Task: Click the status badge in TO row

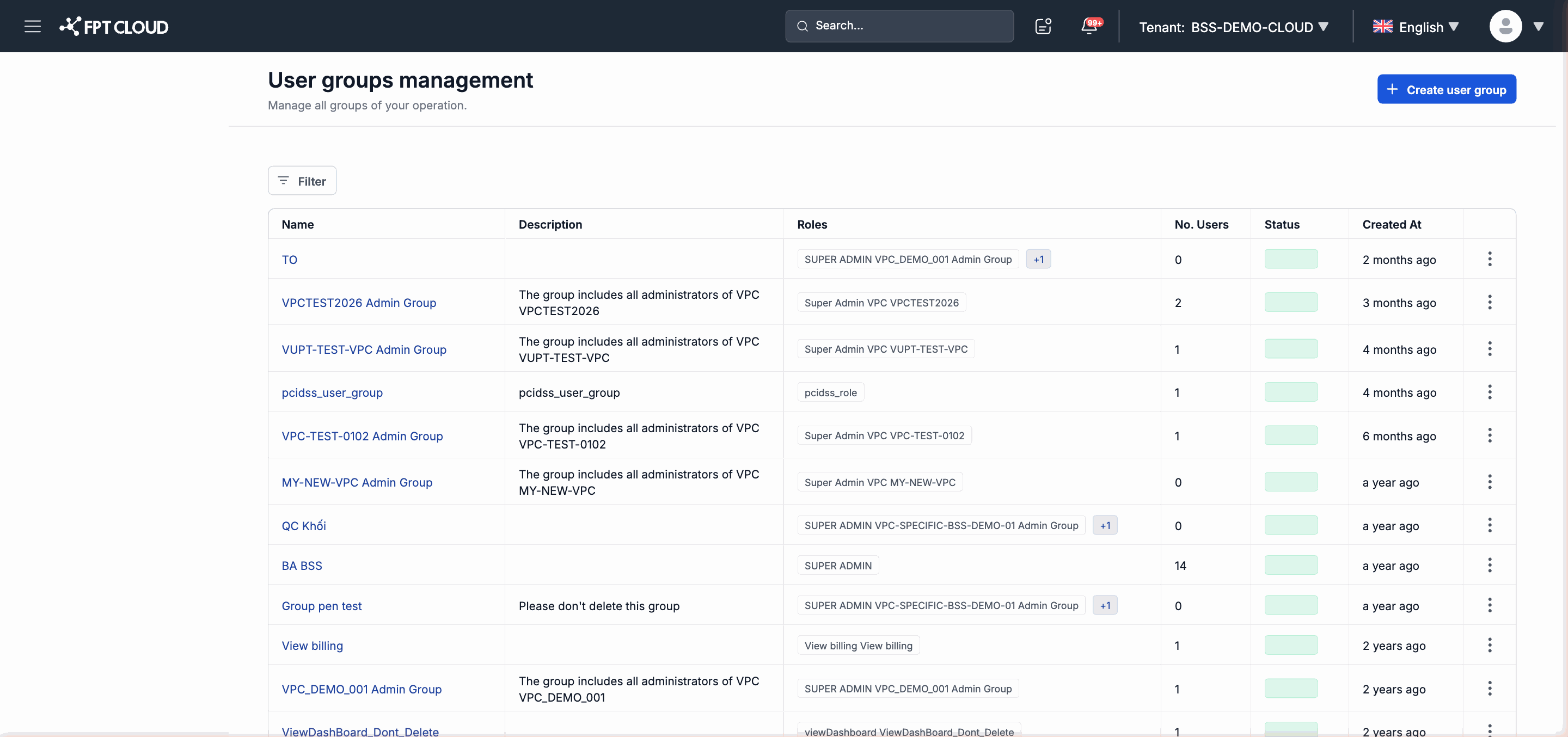Action: pos(1290,259)
